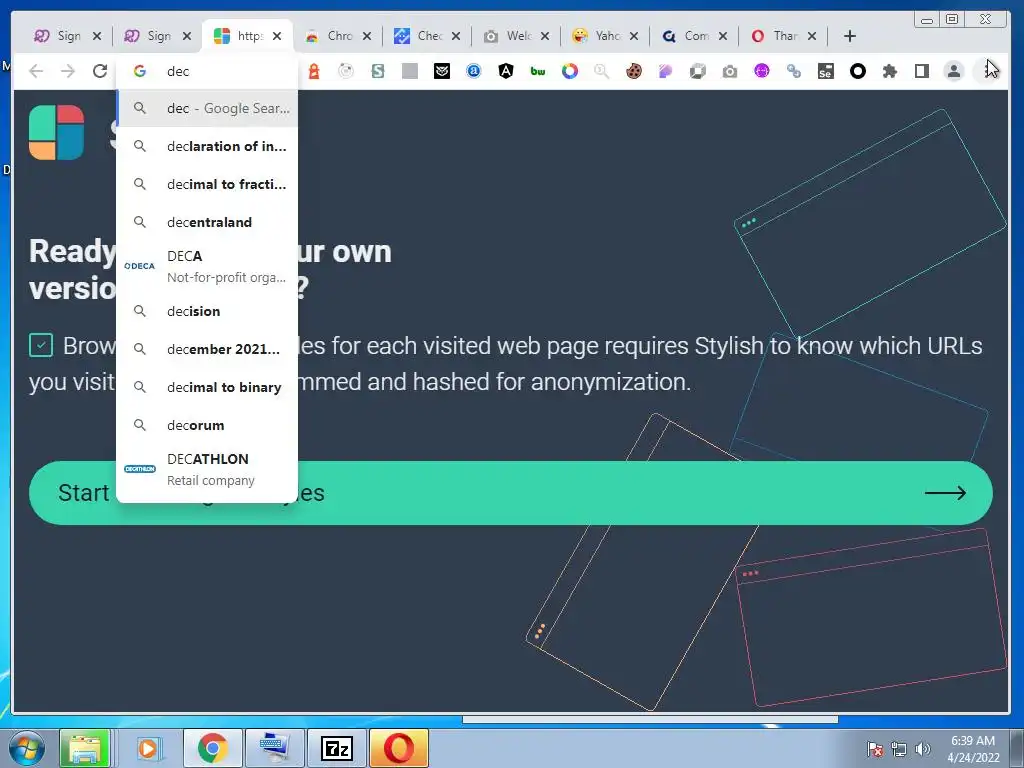
Task: Click the teal S extension icon
Action: point(377,71)
